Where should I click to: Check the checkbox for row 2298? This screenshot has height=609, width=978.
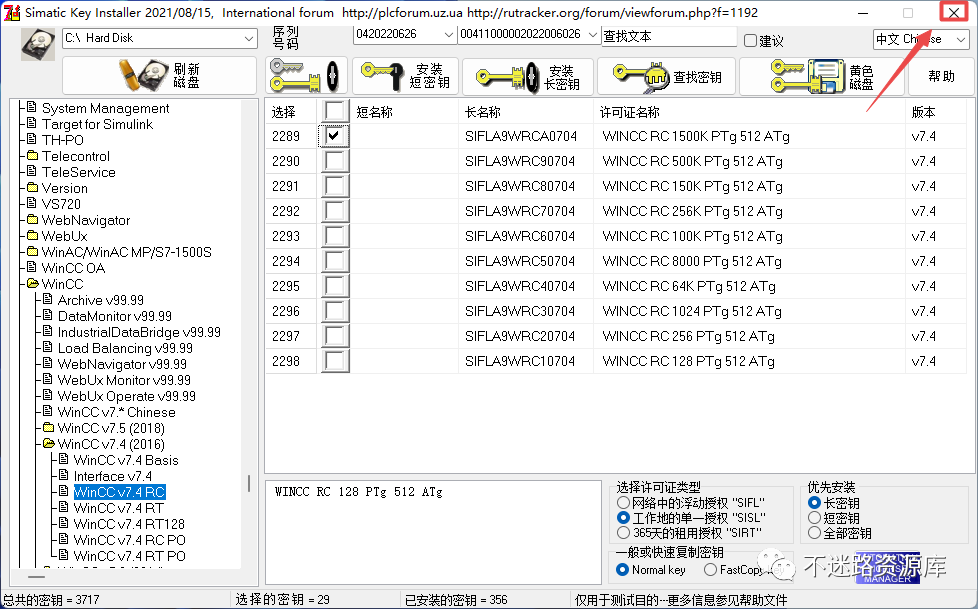pyautogui.click(x=335, y=360)
